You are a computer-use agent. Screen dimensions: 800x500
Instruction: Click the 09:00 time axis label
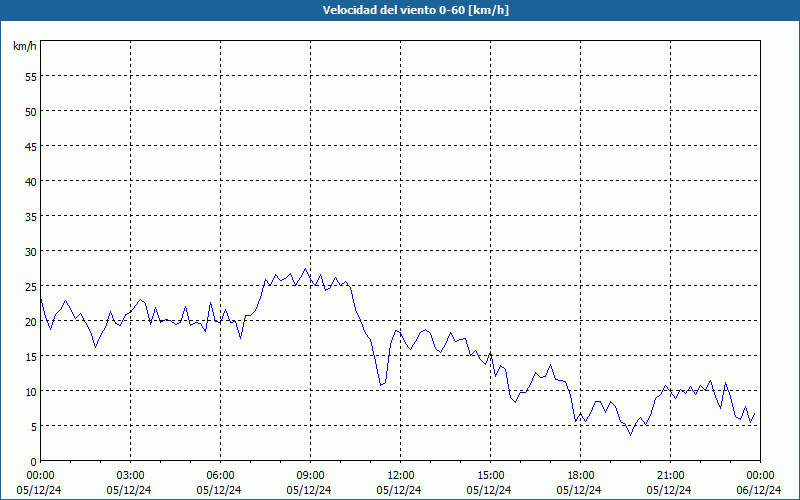[x=310, y=476]
